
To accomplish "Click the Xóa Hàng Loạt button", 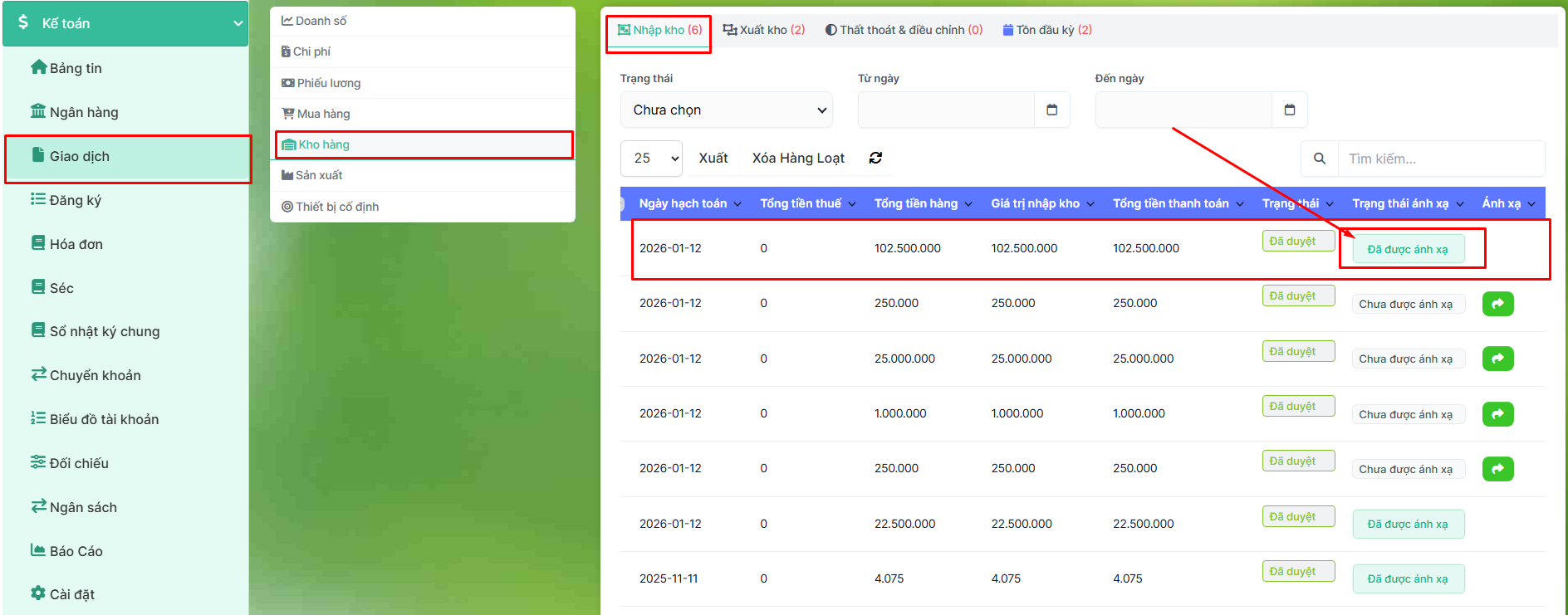I will coord(797,158).
